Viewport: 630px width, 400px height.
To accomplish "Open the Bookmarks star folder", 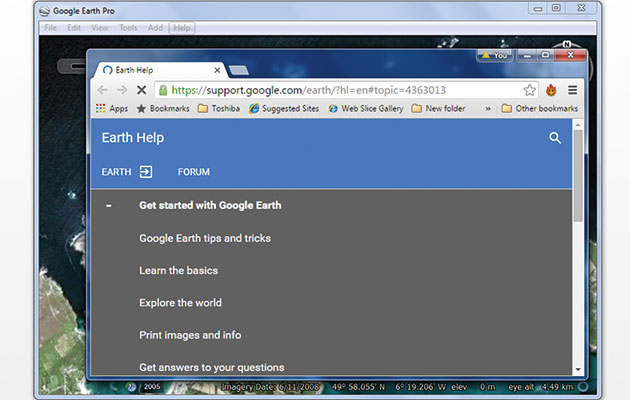I will (163, 108).
